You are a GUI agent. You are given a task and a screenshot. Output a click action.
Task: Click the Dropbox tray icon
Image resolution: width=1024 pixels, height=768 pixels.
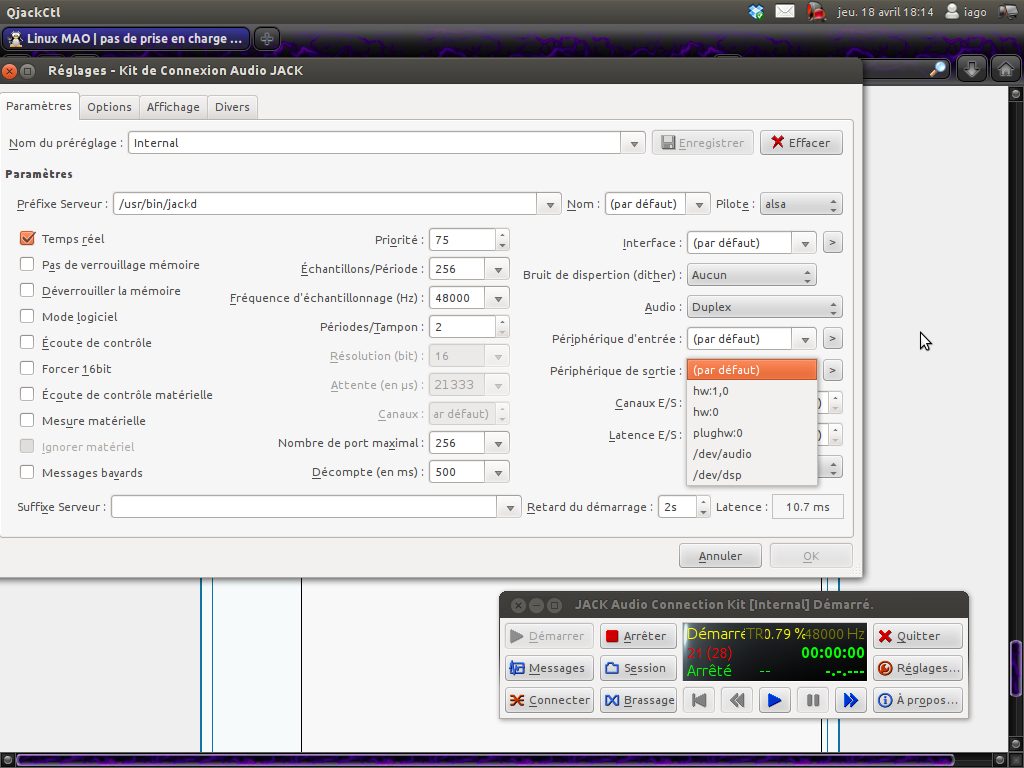tap(756, 12)
